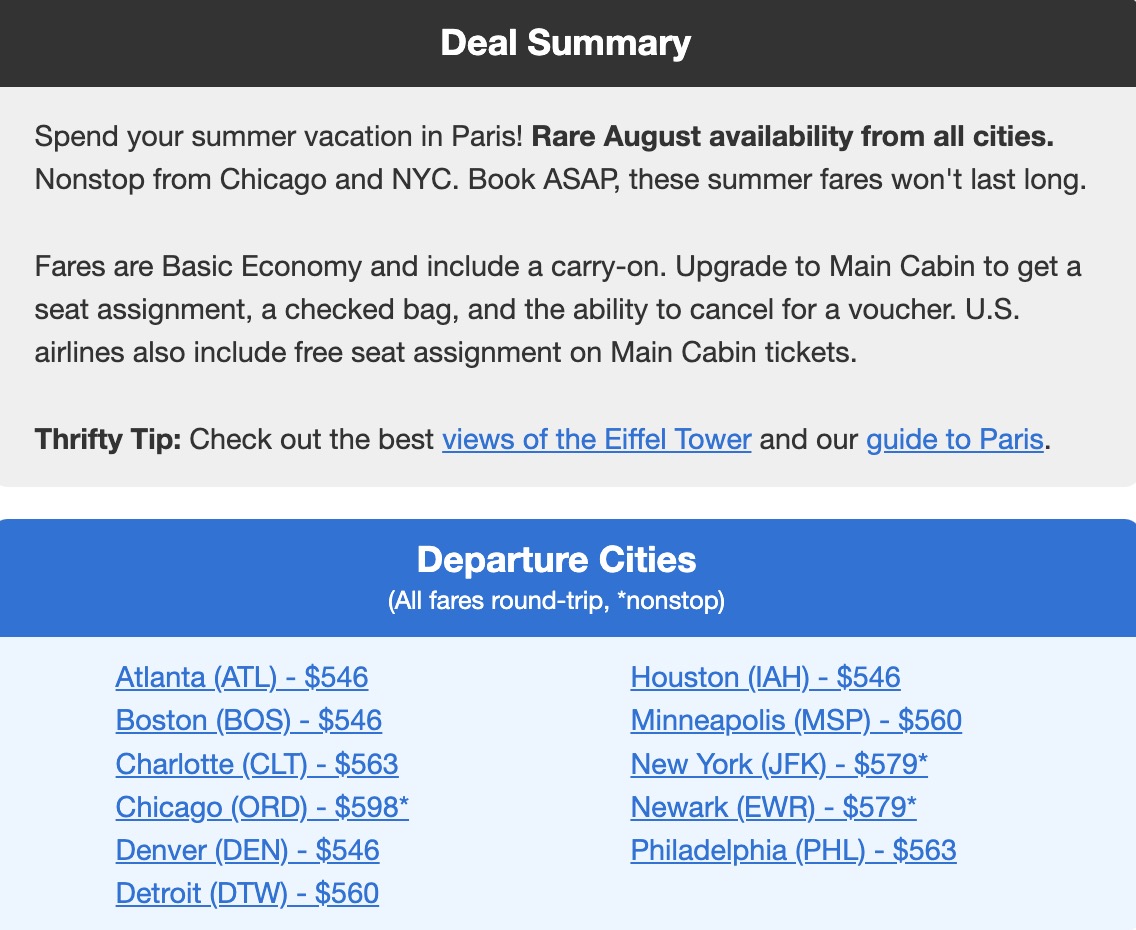This screenshot has width=1136, height=930.
Task: Select the Atlanta (ATL) $546 fare
Action: pyautogui.click(x=242, y=677)
